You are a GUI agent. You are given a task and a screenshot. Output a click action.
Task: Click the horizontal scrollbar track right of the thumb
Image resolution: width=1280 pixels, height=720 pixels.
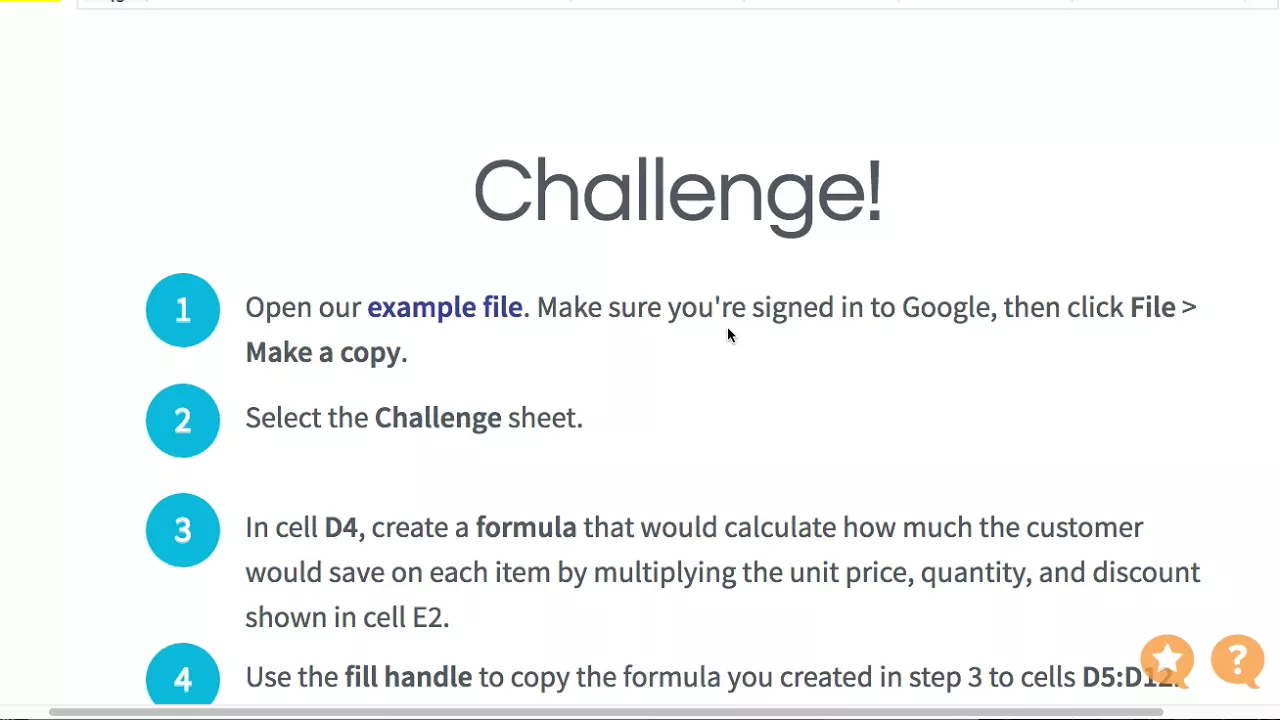click(1220, 713)
